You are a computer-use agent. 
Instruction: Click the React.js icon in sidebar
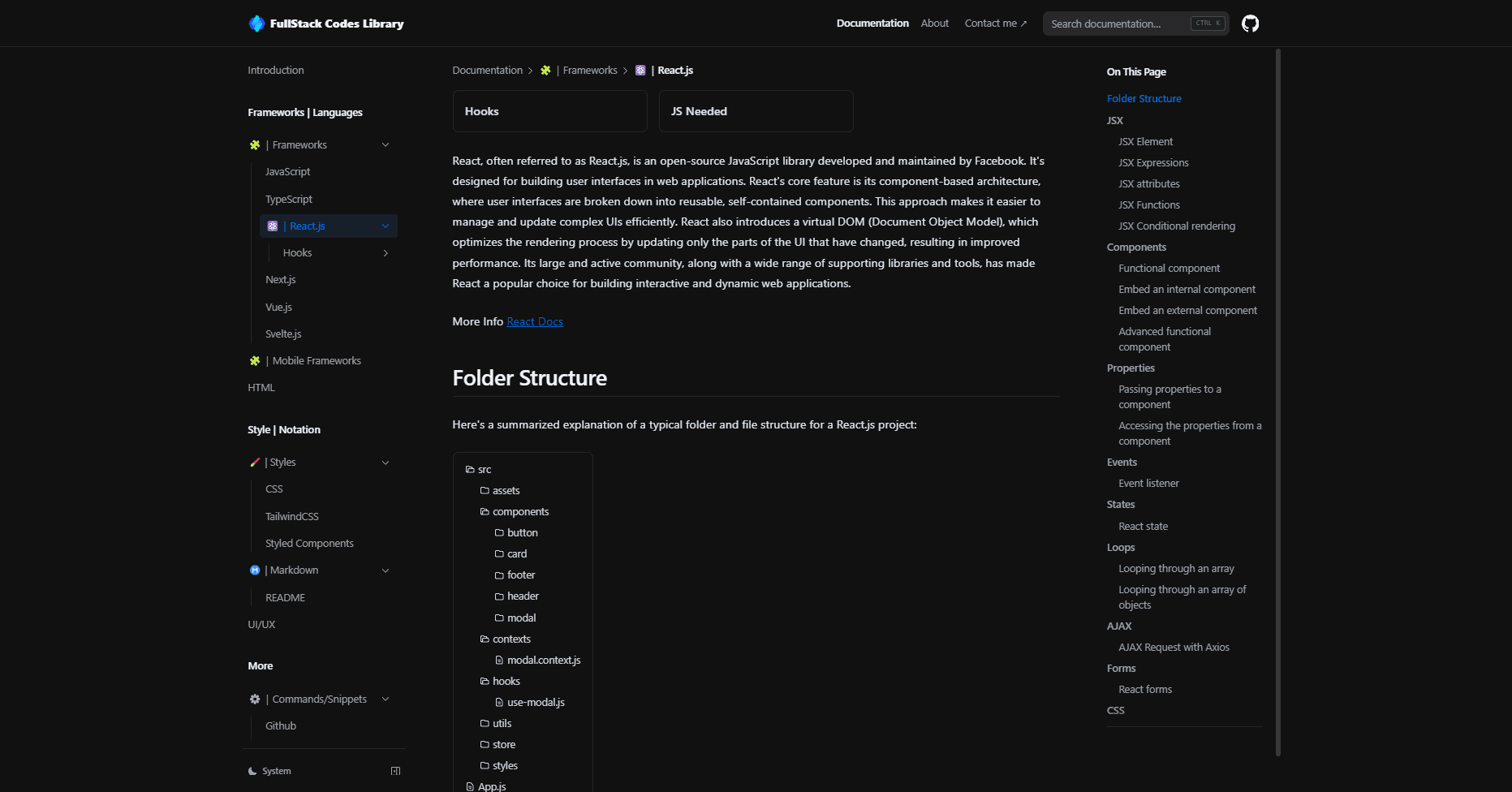273,226
